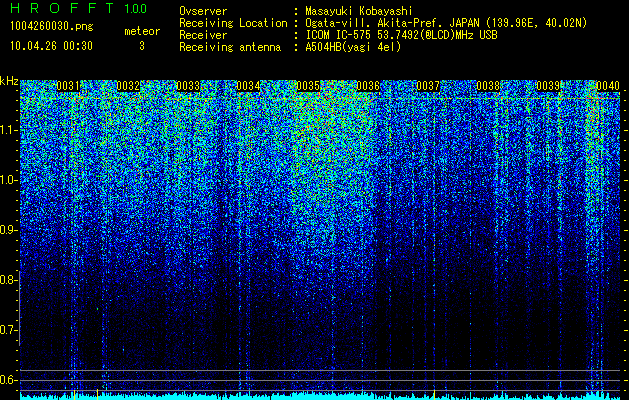Click the 0038 time marker
Viewport: 629px width, 400px height.
488,86
